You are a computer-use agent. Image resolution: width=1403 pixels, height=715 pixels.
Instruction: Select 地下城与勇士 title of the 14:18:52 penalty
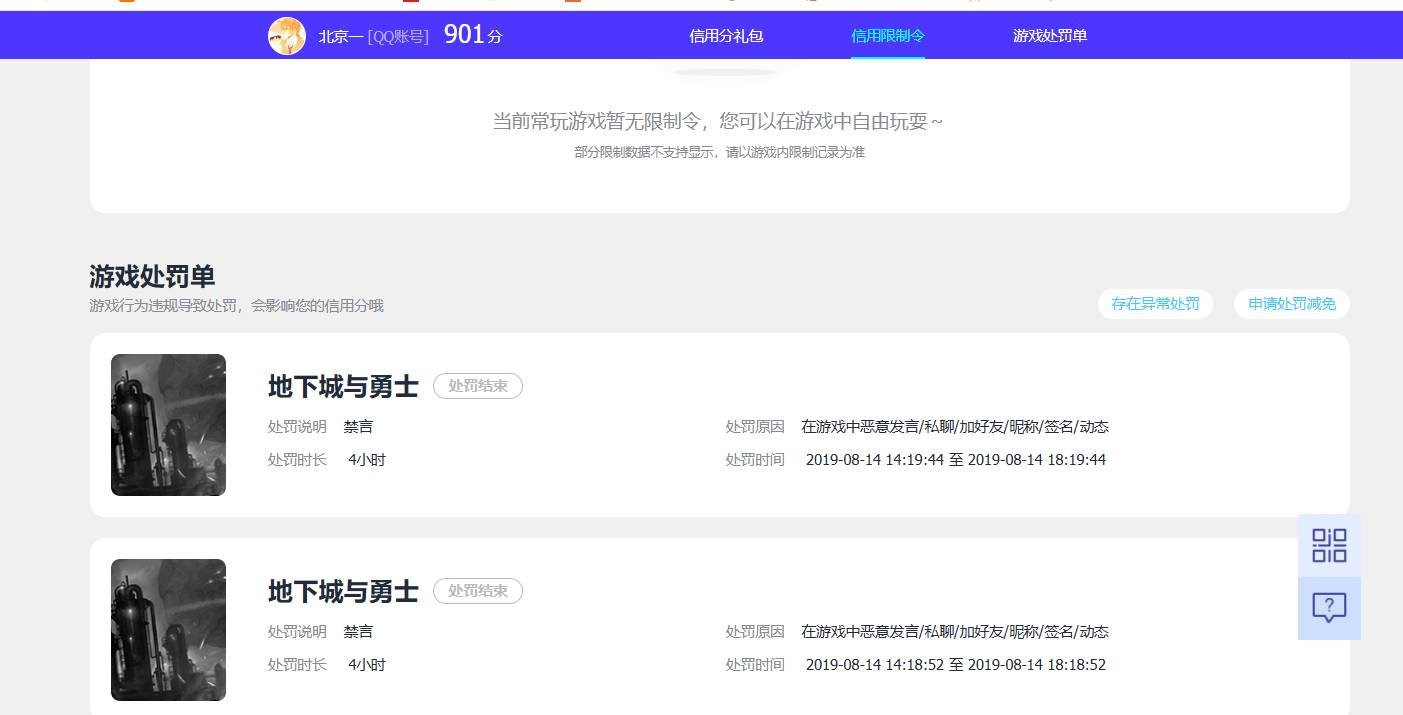[x=343, y=591]
